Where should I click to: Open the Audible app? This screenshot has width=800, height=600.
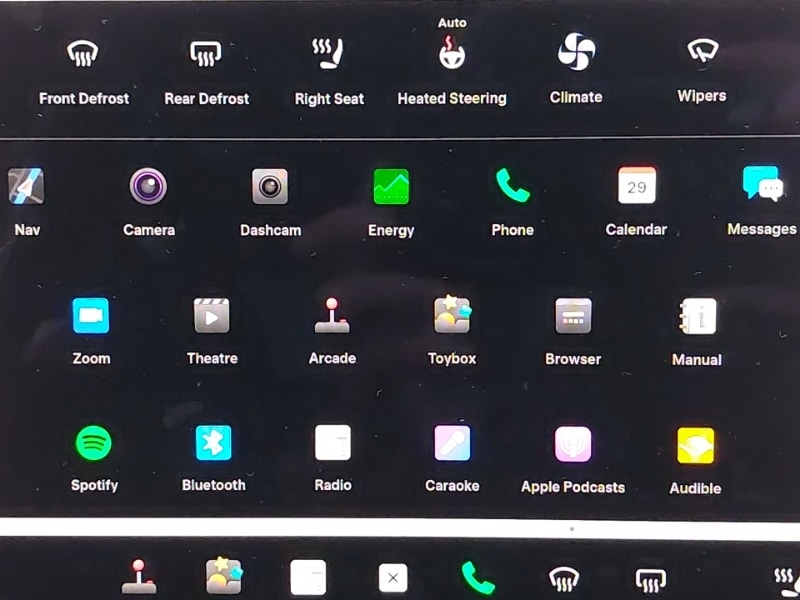tap(695, 445)
